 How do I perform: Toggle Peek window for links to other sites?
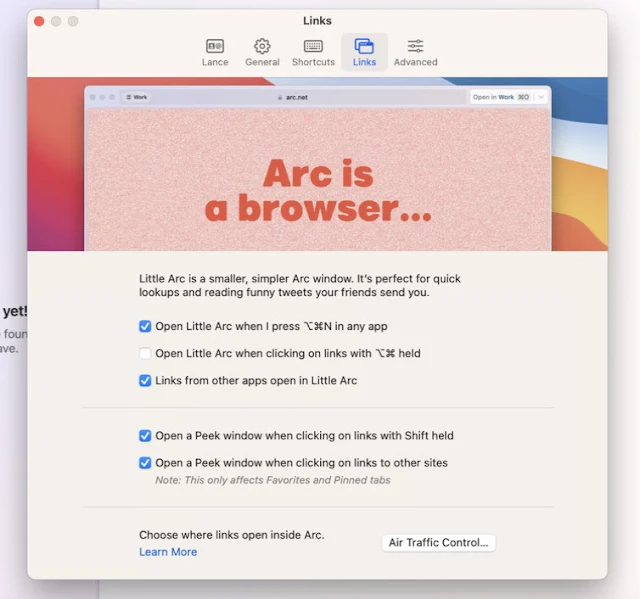tap(145, 463)
